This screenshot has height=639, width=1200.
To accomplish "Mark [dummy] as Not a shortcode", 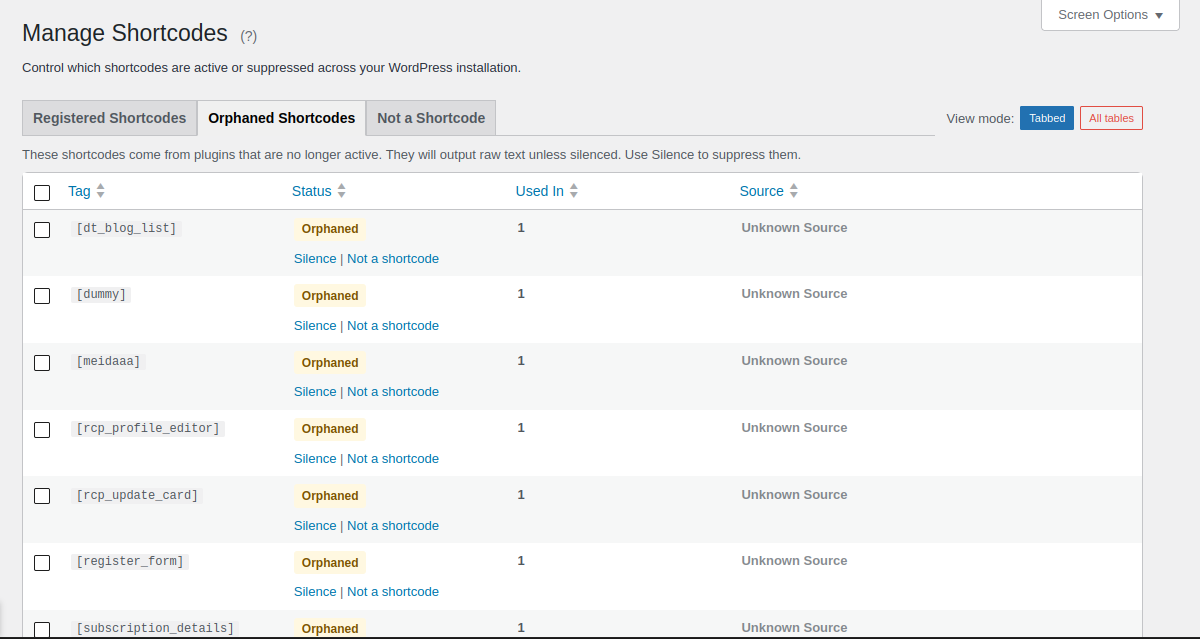I will click(393, 325).
